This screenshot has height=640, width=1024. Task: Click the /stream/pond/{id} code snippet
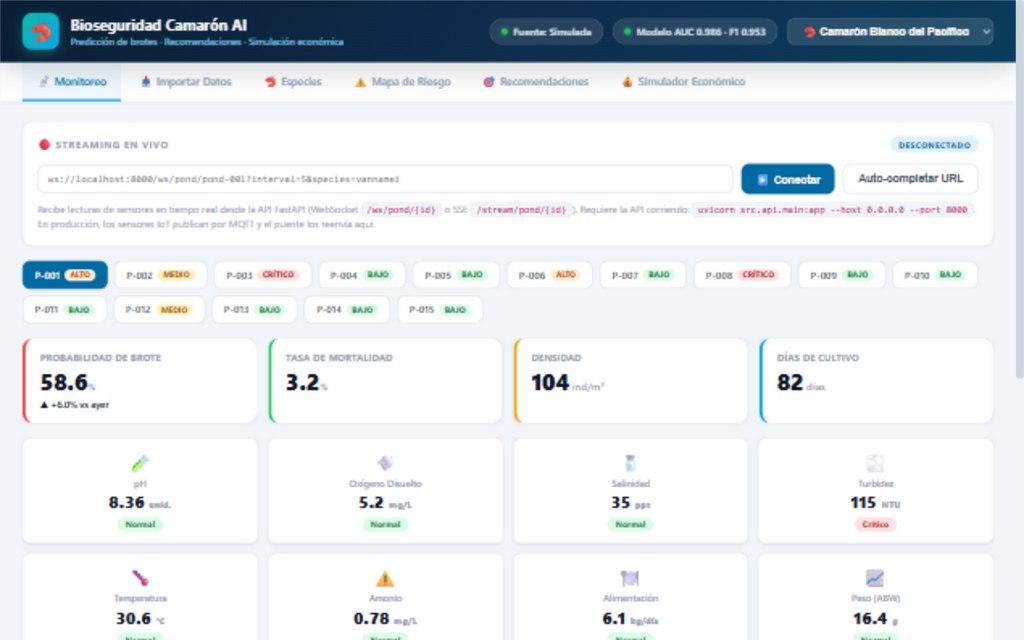(521, 210)
